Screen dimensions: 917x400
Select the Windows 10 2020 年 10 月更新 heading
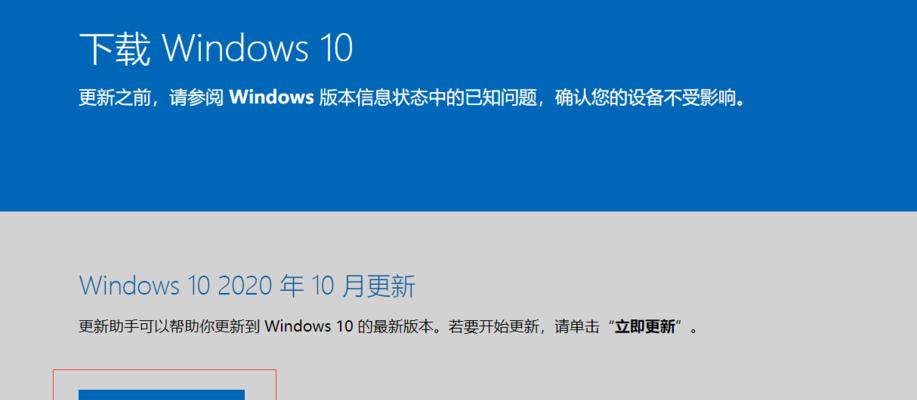tap(247, 286)
